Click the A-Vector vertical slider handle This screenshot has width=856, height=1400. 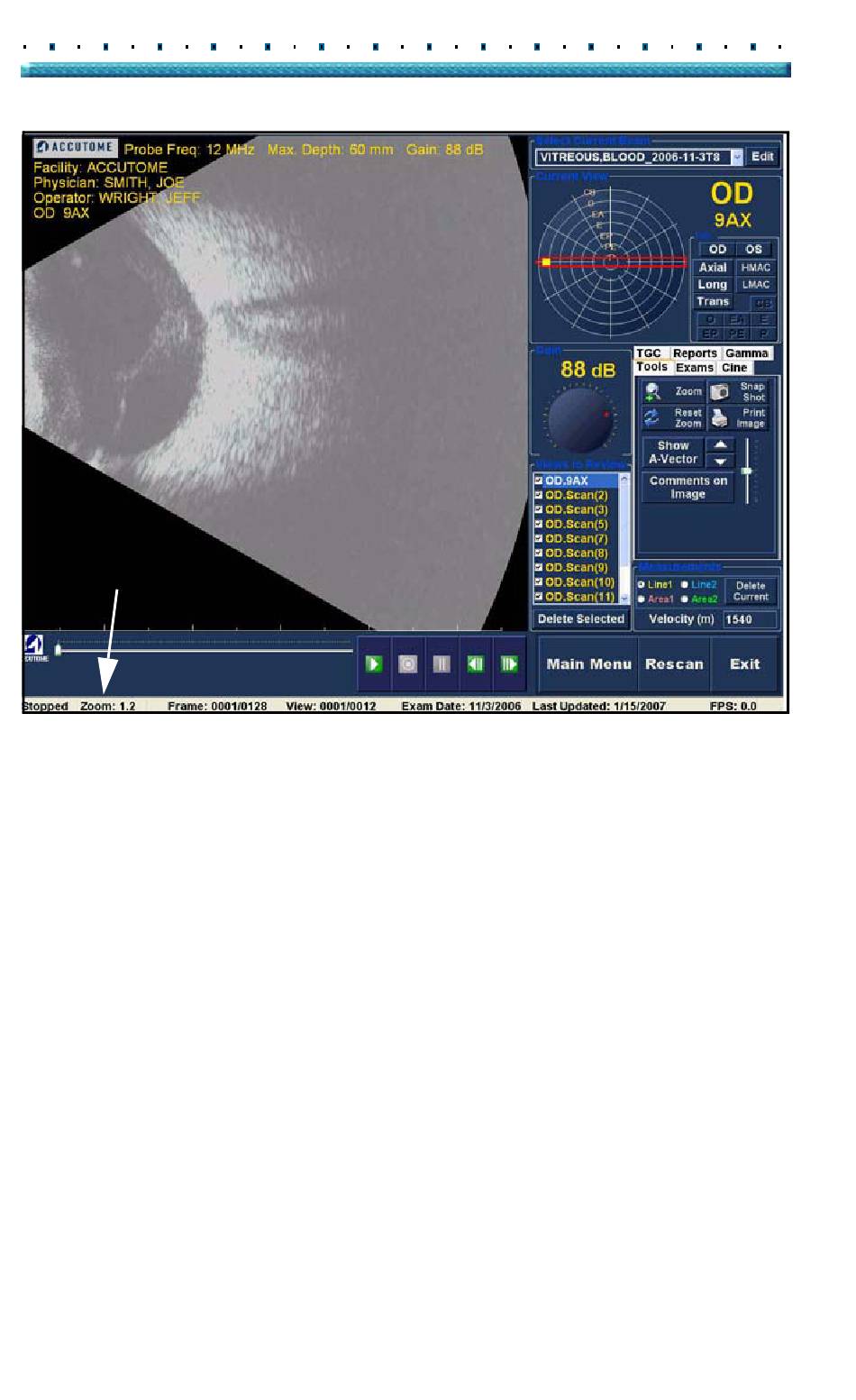click(747, 471)
